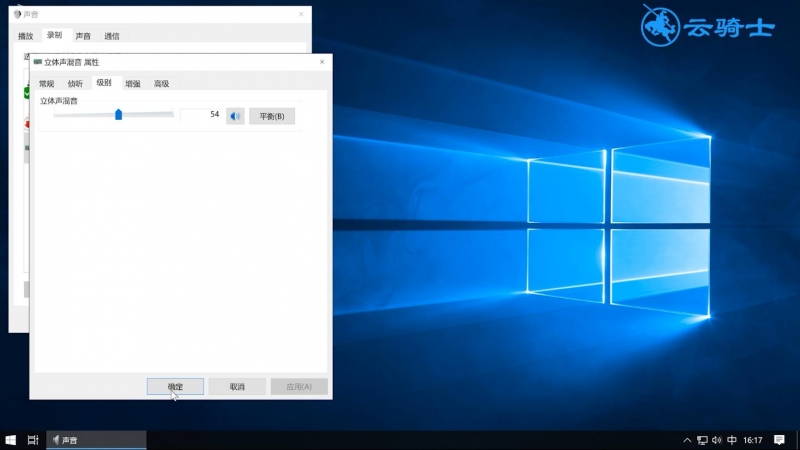Screen dimensions: 800x450
Task: Open the Action Center notification icon
Action: [x=779, y=440]
